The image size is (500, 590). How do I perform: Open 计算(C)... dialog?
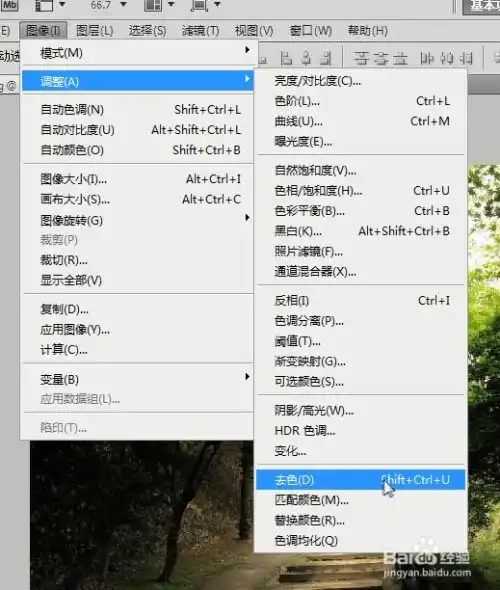pos(138,350)
